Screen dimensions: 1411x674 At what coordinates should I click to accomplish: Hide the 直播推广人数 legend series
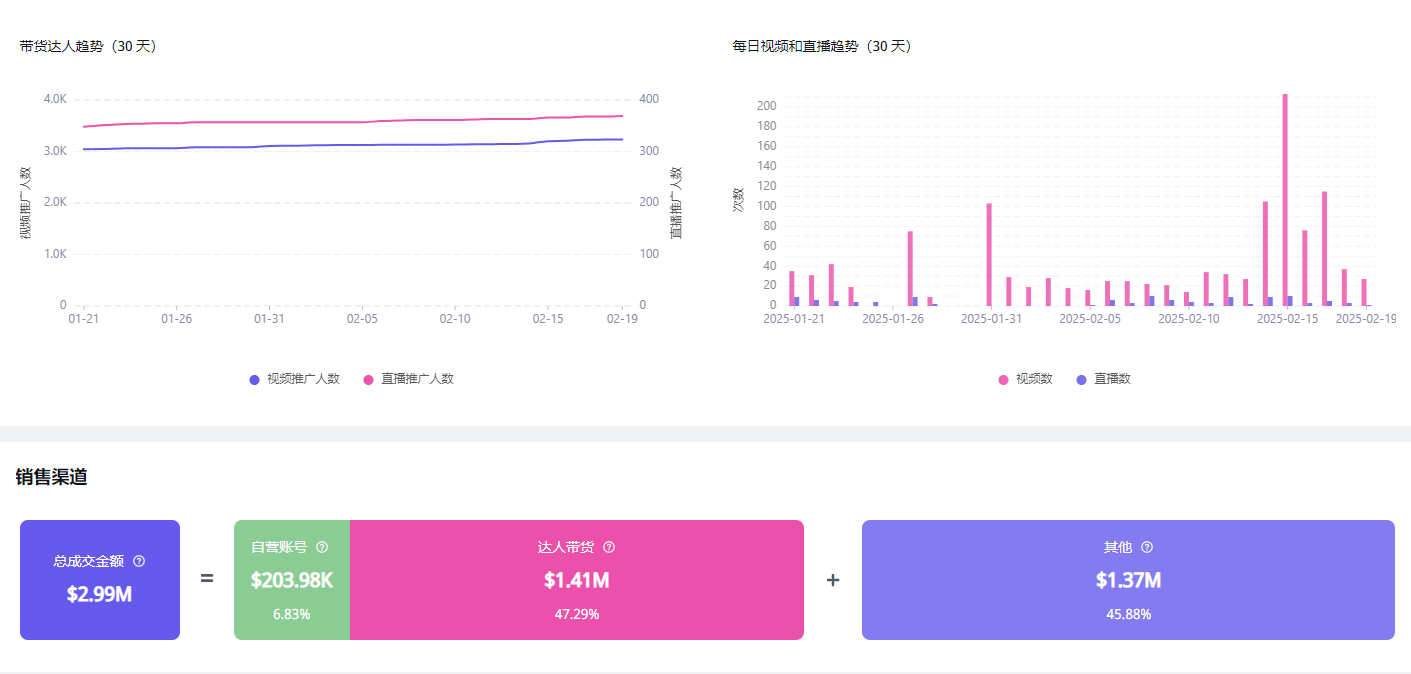408,379
